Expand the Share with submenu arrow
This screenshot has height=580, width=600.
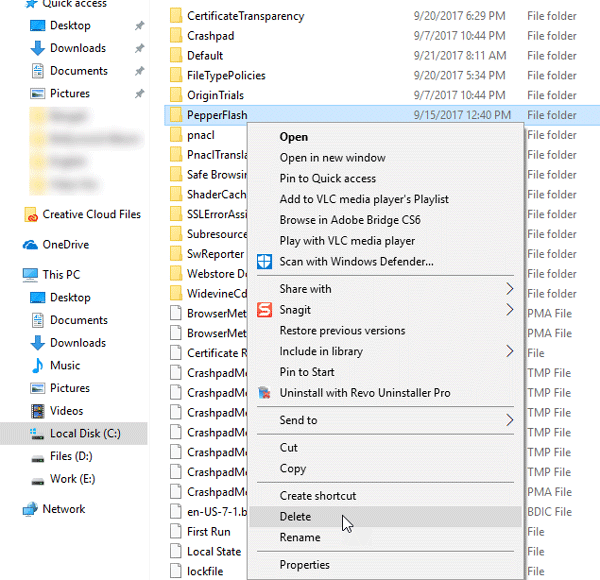click(509, 289)
